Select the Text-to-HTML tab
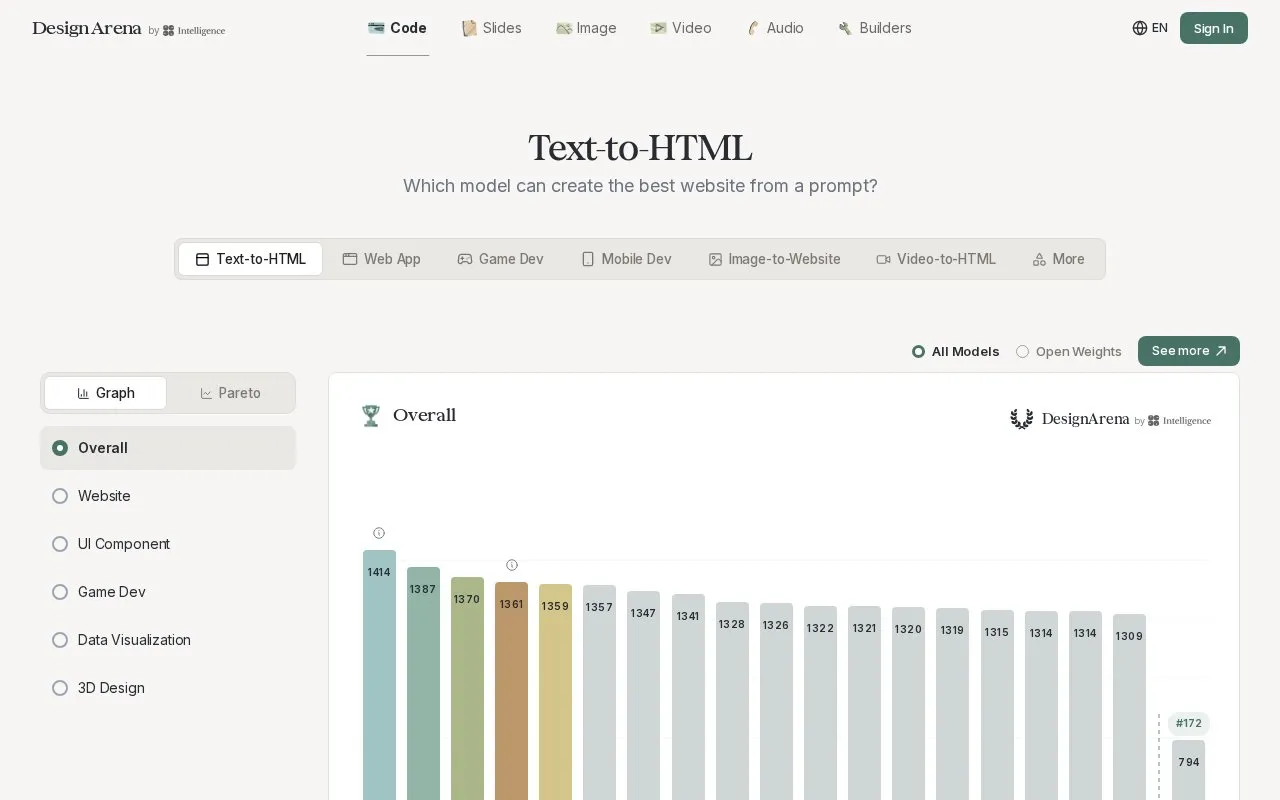 [250, 259]
